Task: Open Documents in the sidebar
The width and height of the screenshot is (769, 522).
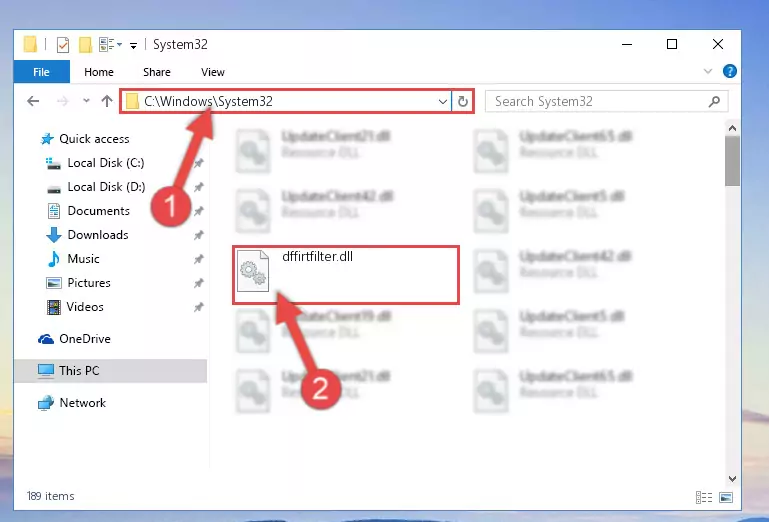Action: click(98, 211)
